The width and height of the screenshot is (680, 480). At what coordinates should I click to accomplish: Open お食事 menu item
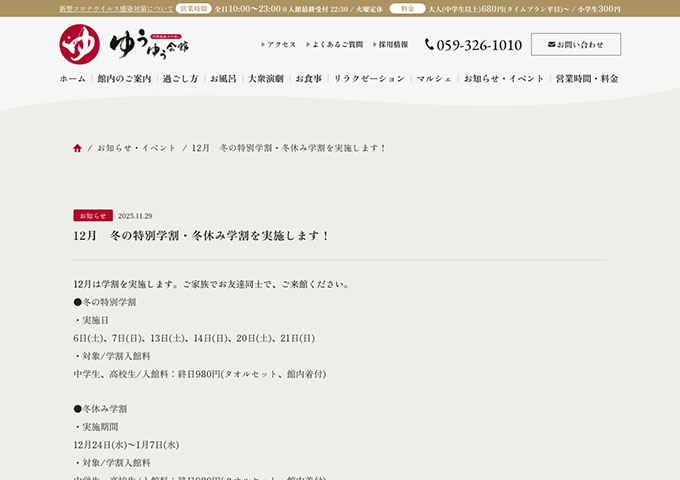(309, 78)
